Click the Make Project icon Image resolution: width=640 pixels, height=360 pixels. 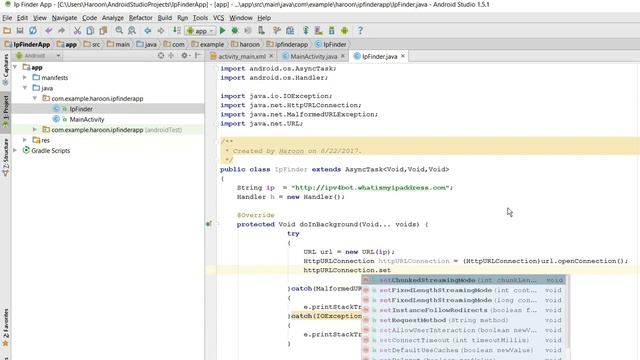pos(176,31)
